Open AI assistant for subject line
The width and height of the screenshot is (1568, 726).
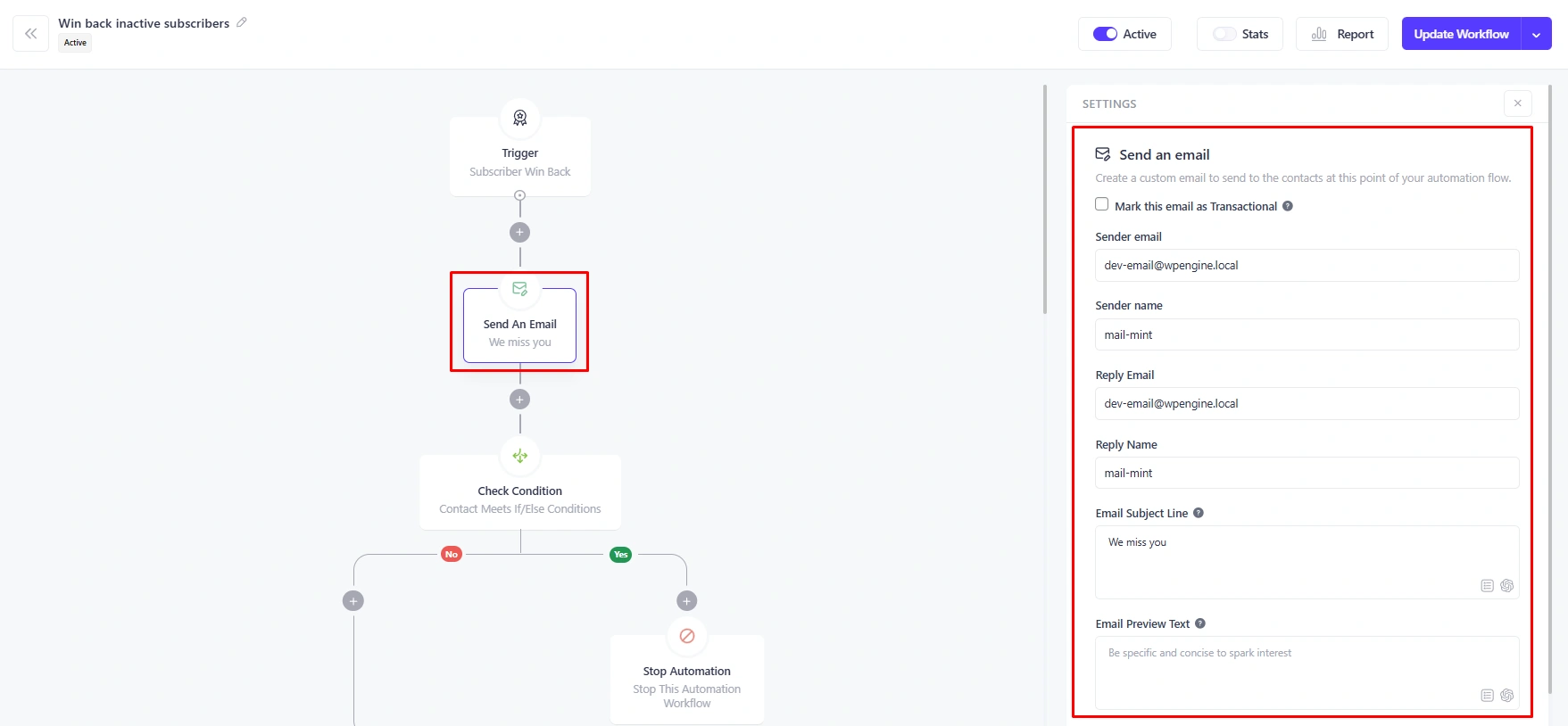1507,586
